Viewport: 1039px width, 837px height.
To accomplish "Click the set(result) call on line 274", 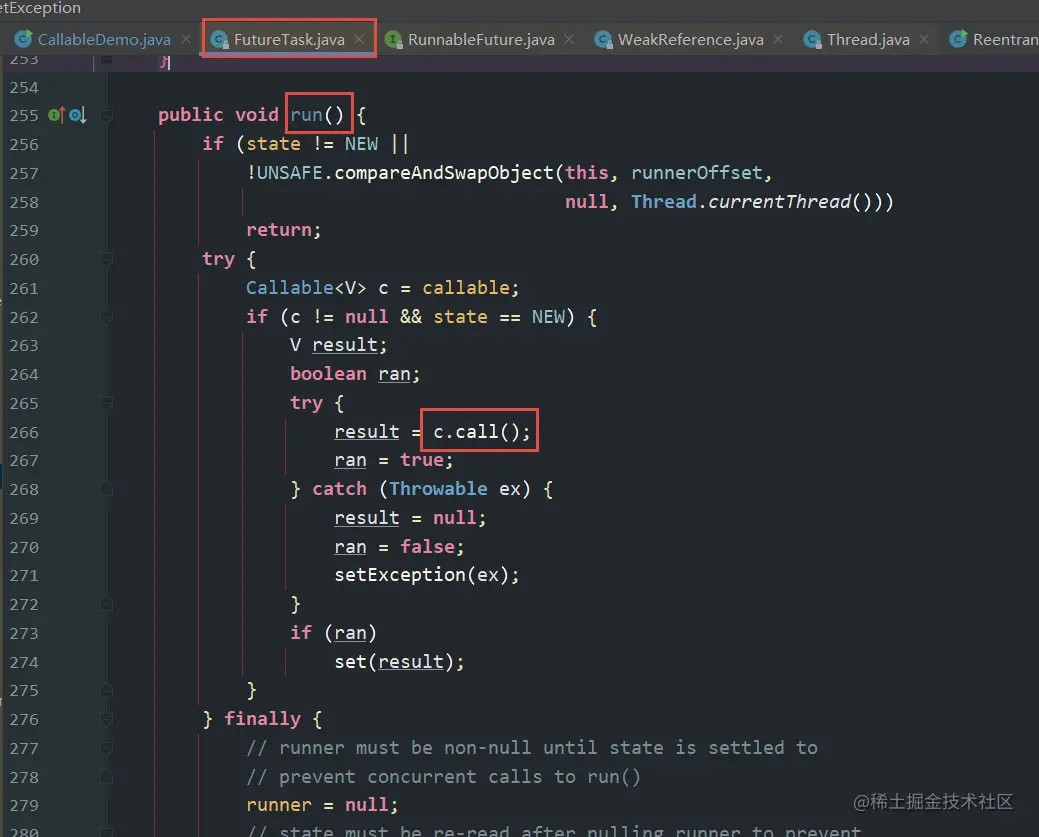I will pyautogui.click(x=399, y=661).
